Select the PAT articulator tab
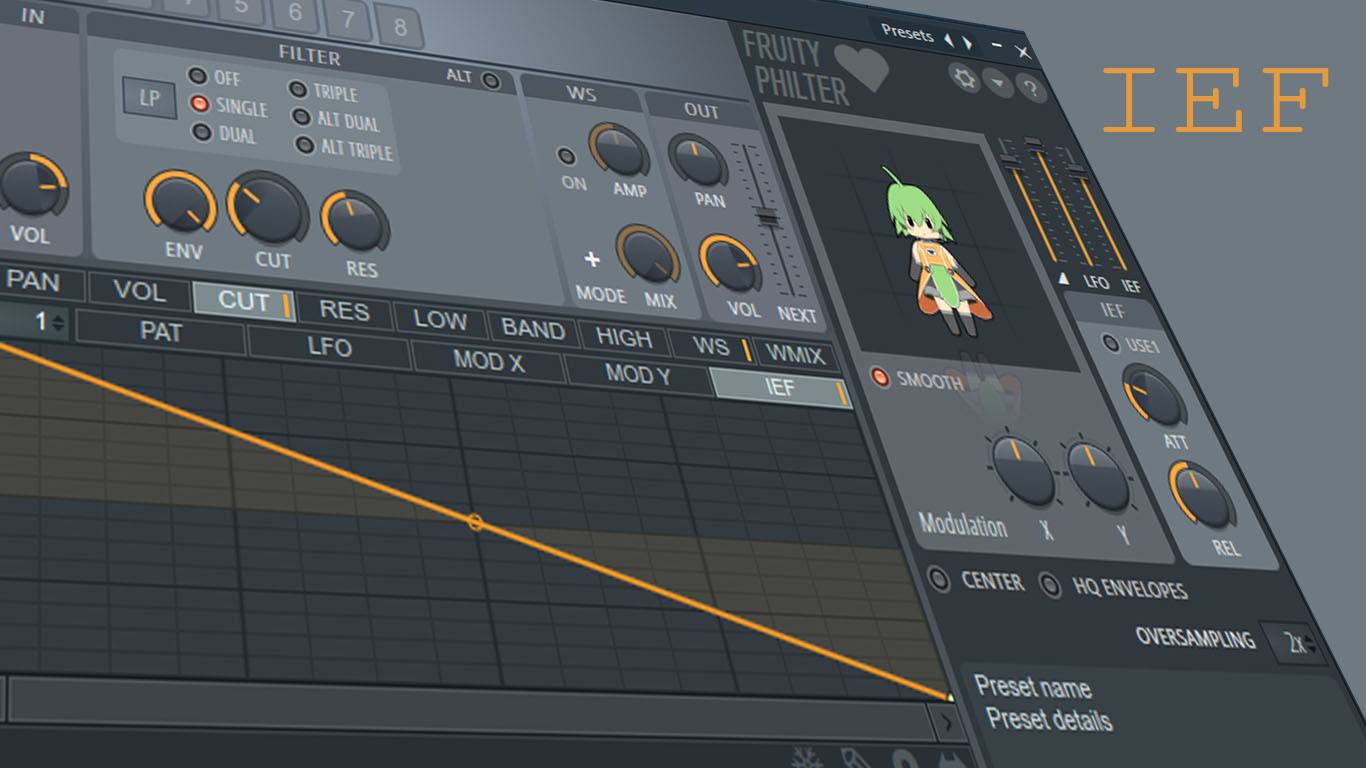 point(161,332)
